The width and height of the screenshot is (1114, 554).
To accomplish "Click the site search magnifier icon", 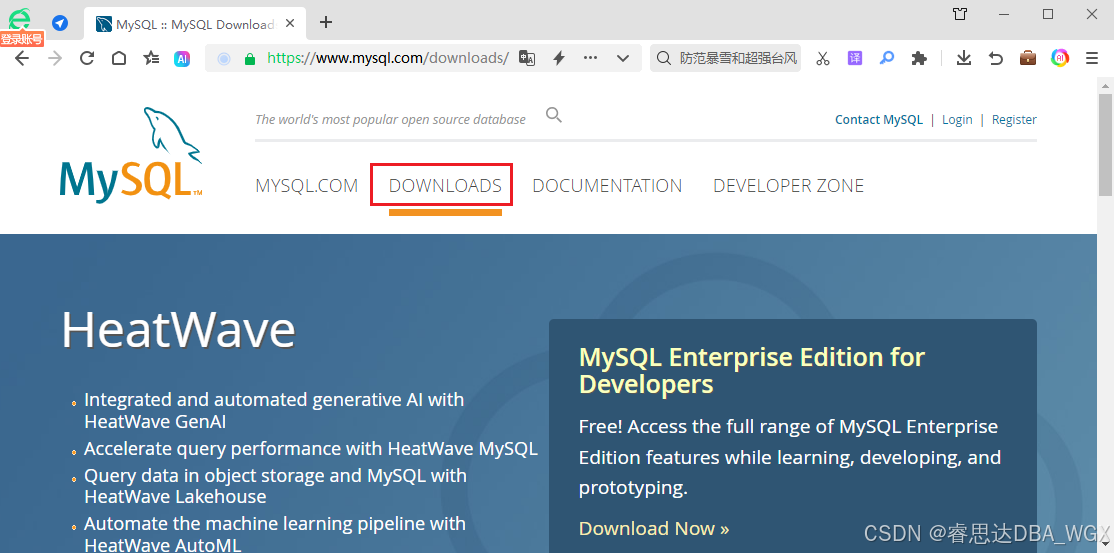I will (x=554, y=115).
